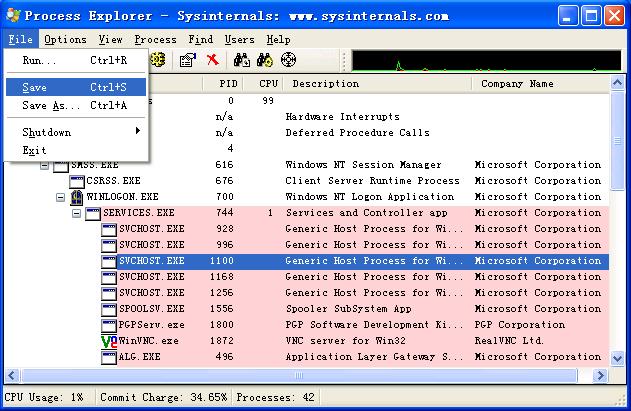
Task: Collapse the SMSS.EXE tree node
Action: pos(44,165)
